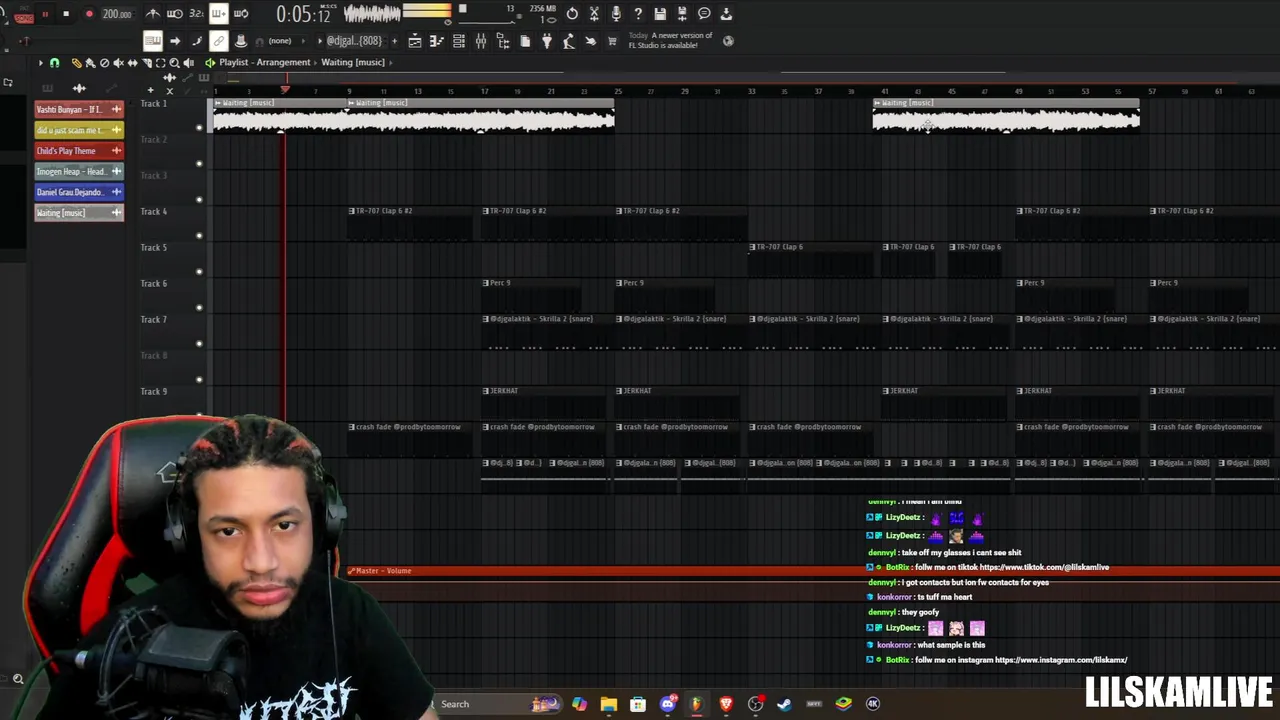The width and height of the screenshot is (1280, 720).
Task: Click Waiting [music] breadcrumb
Action: 353,62
